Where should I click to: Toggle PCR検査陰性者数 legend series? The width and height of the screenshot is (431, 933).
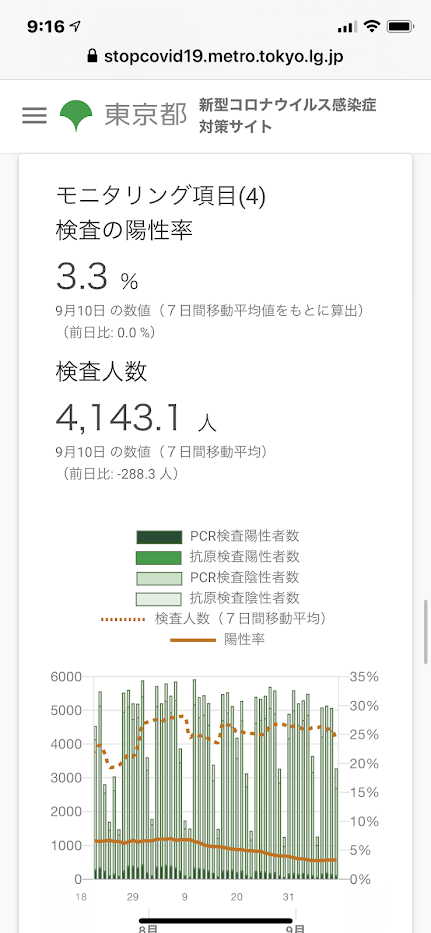218,578
